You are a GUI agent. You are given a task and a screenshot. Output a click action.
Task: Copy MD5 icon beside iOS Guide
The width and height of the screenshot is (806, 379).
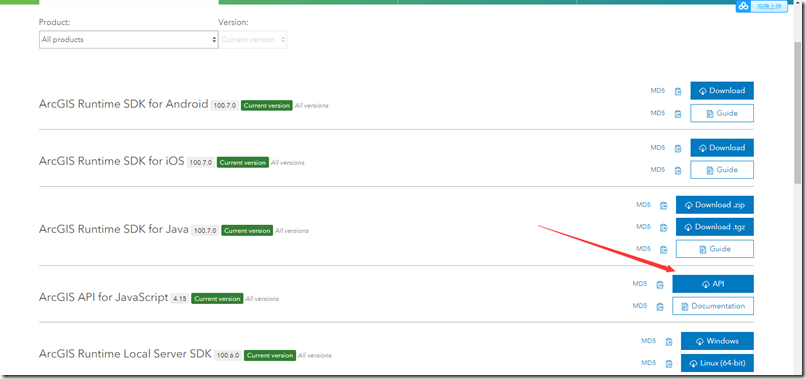[678, 170]
